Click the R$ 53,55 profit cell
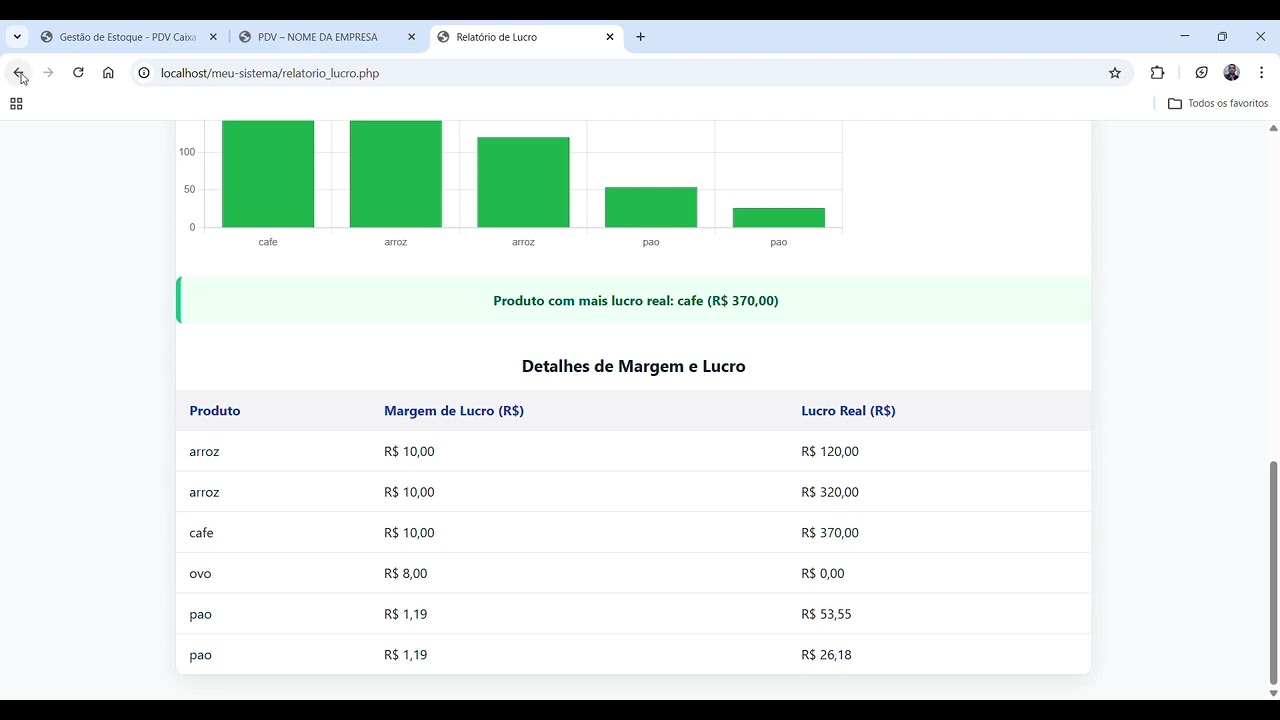This screenshot has height=720, width=1280. (826, 614)
